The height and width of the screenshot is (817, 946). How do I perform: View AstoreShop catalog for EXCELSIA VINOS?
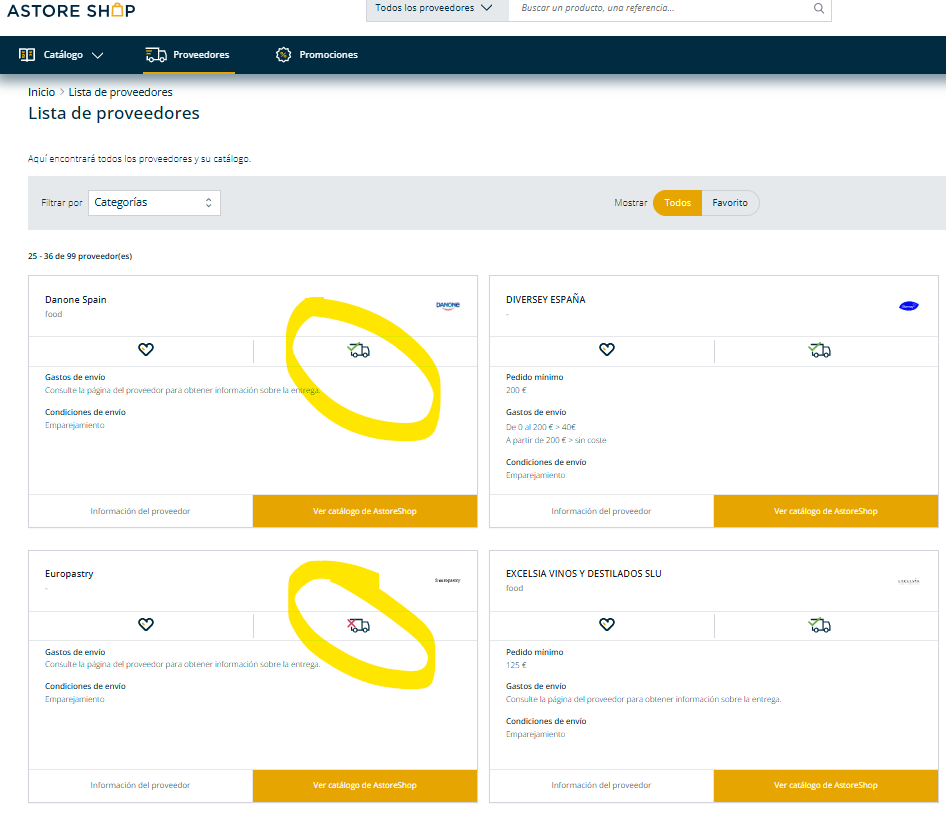pyautogui.click(x=826, y=785)
